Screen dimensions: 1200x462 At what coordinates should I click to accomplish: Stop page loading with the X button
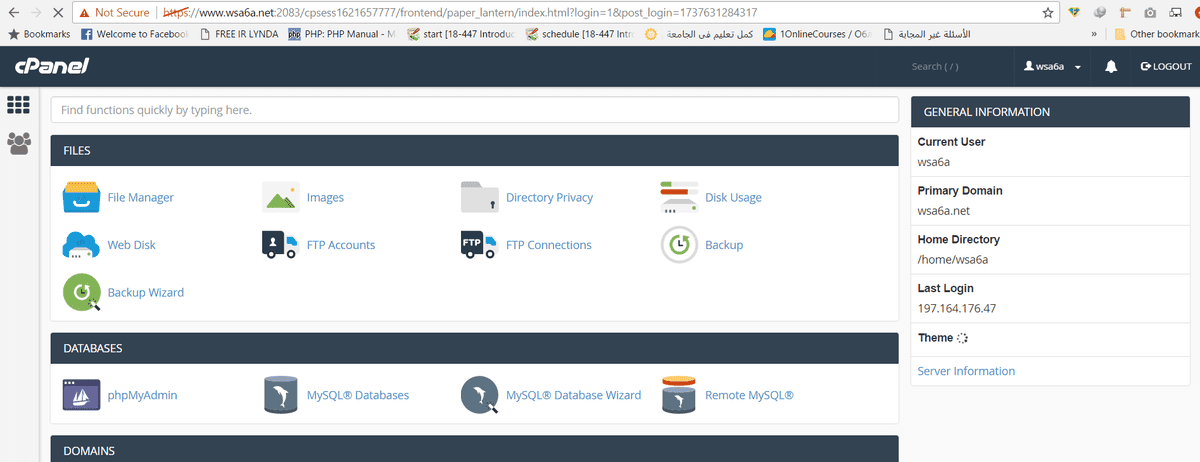click(x=60, y=13)
